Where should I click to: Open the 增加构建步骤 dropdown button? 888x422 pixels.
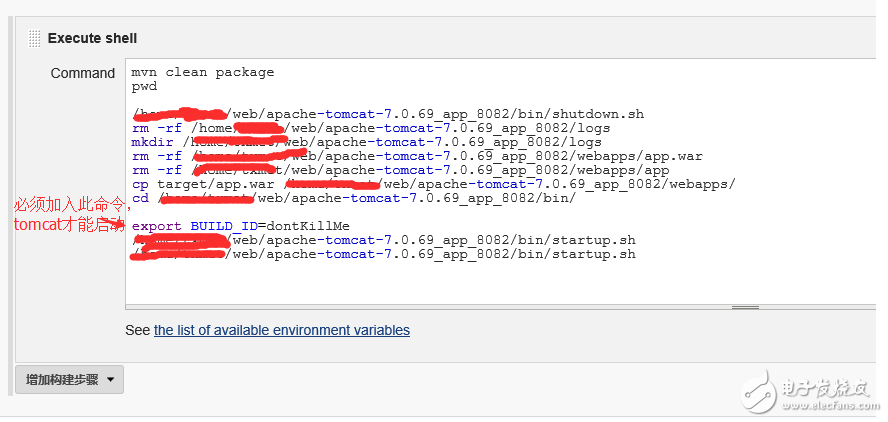click(69, 380)
